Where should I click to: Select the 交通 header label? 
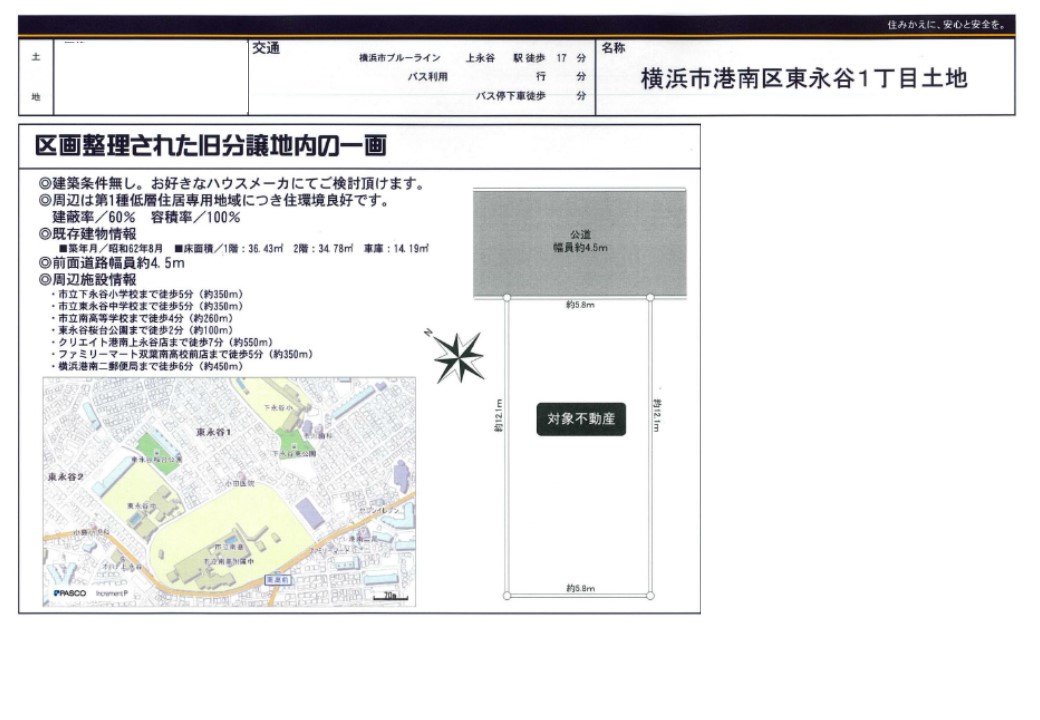266,48
